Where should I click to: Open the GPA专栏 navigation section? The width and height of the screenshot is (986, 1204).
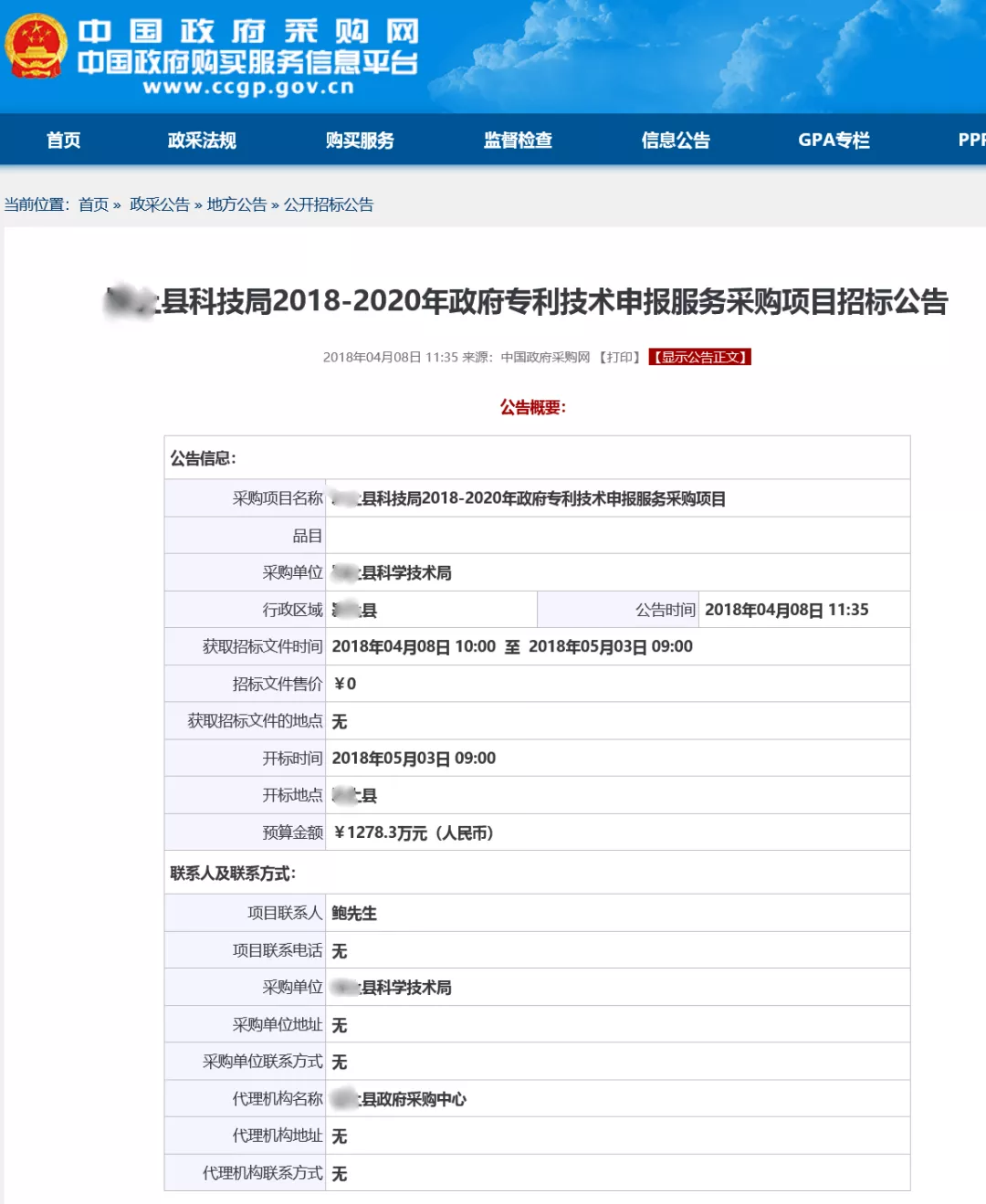pyautogui.click(x=834, y=140)
